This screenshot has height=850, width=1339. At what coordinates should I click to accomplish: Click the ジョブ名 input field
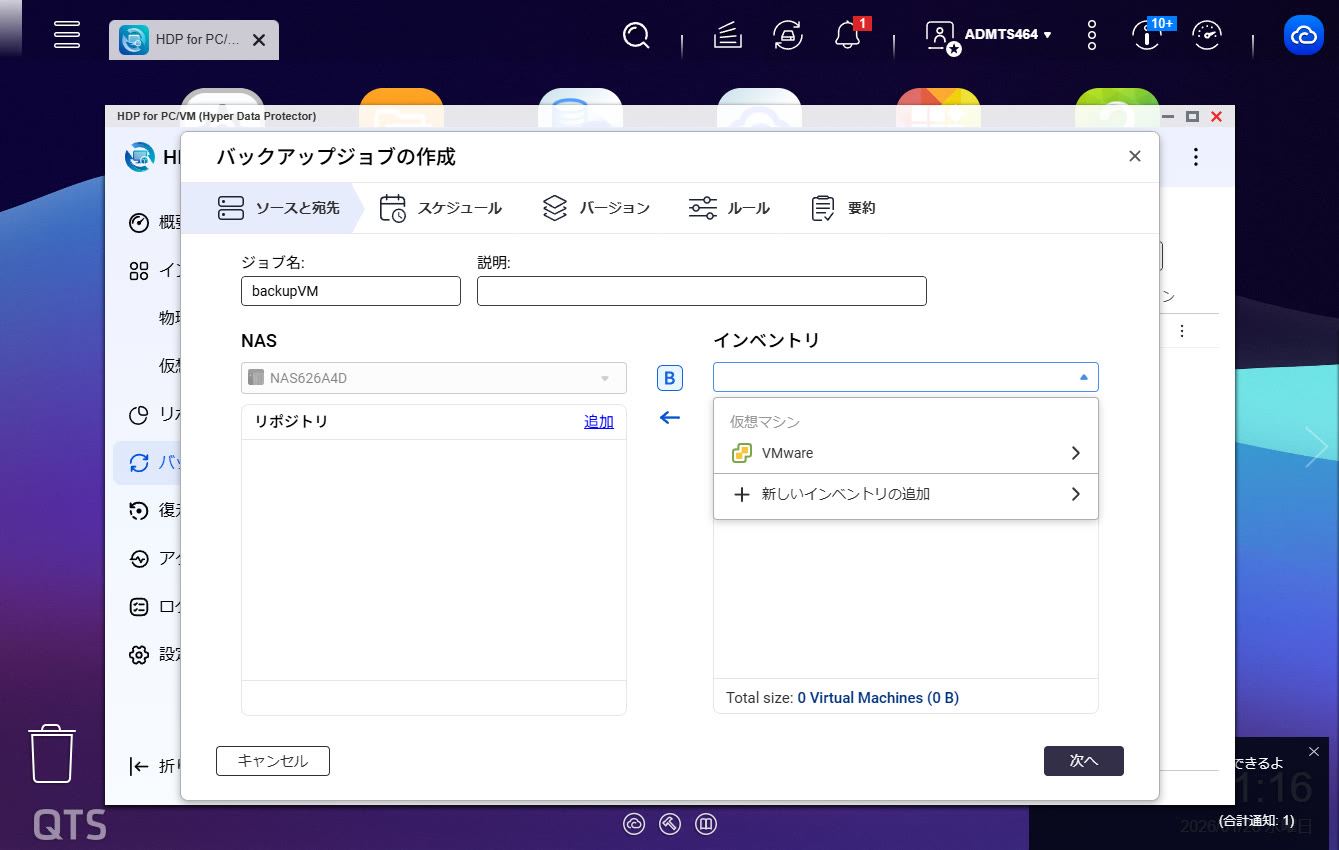[350, 291]
